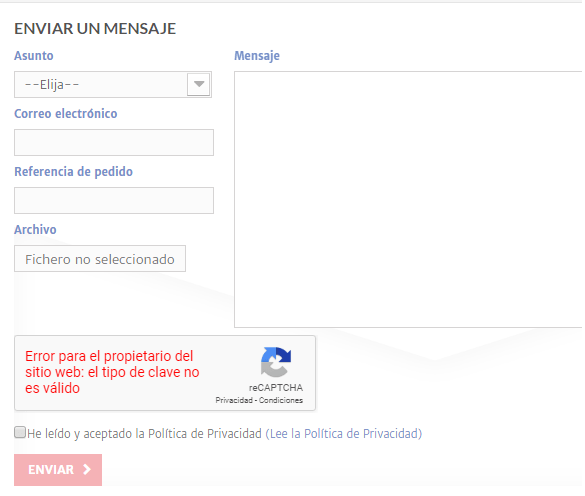Open the reCAPTCHA Privacidad link
The image size is (585, 496).
click(234, 400)
